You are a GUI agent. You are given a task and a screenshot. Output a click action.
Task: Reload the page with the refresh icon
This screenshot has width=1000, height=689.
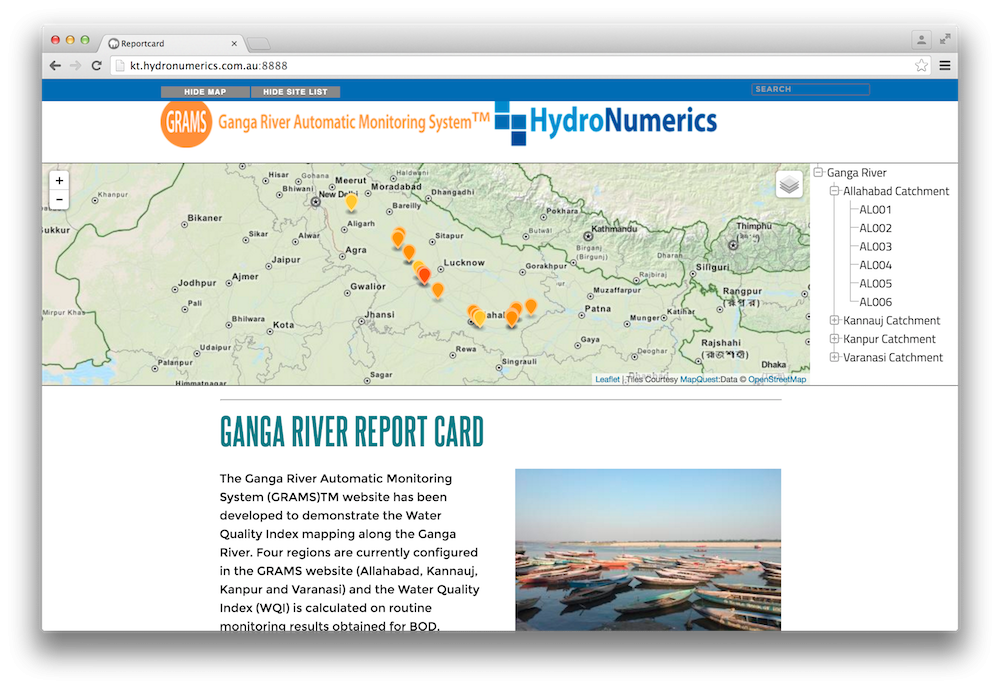click(96, 66)
